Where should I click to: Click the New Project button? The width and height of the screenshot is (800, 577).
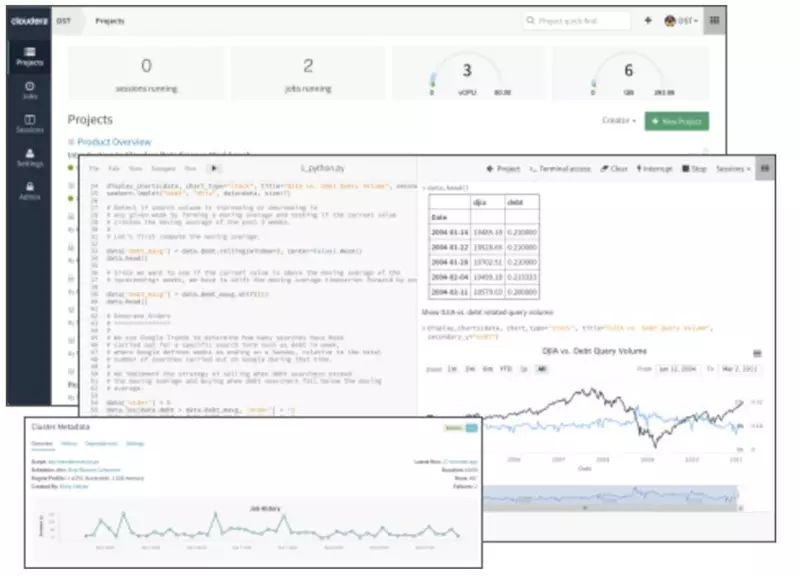pos(677,121)
